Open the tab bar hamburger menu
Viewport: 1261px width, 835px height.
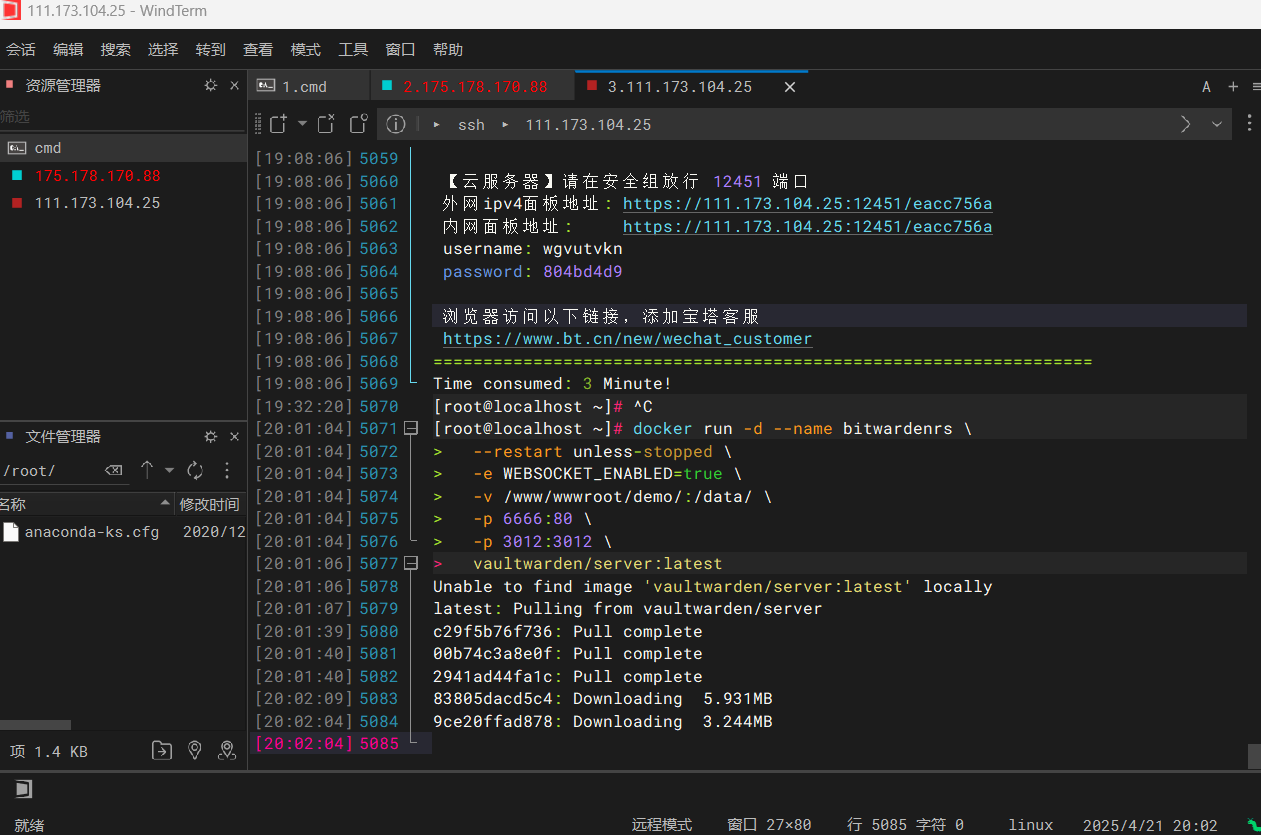click(1257, 87)
